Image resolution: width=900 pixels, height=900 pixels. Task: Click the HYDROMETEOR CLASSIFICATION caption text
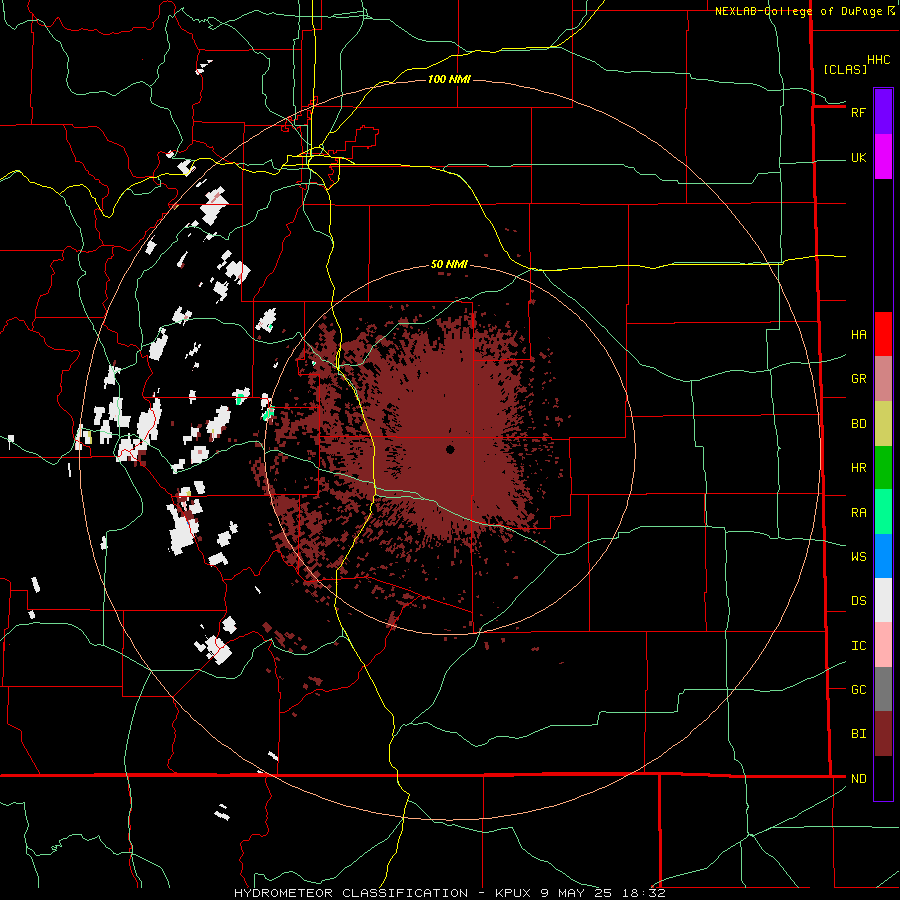tap(351, 893)
